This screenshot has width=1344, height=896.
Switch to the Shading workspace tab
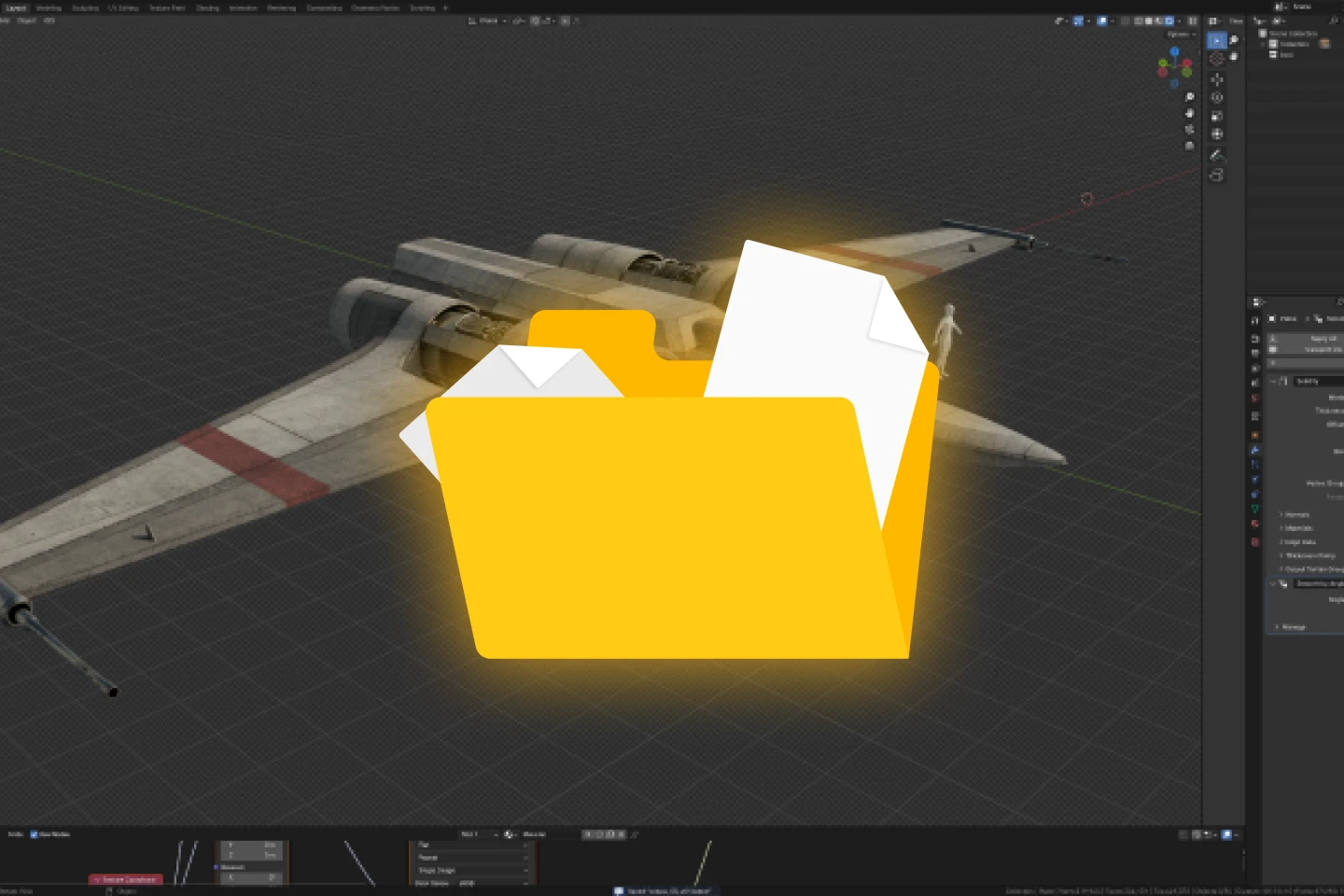click(x=207, y=7)
